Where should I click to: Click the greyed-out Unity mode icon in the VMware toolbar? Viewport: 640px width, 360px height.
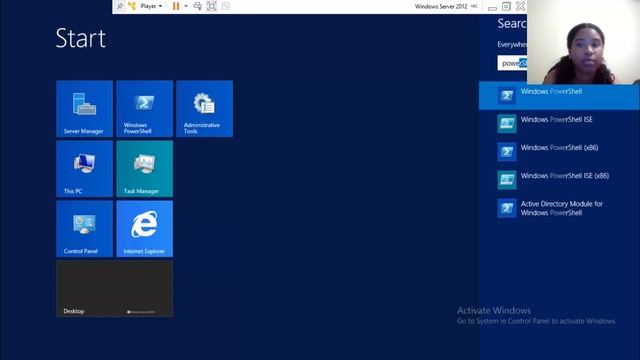226,6
